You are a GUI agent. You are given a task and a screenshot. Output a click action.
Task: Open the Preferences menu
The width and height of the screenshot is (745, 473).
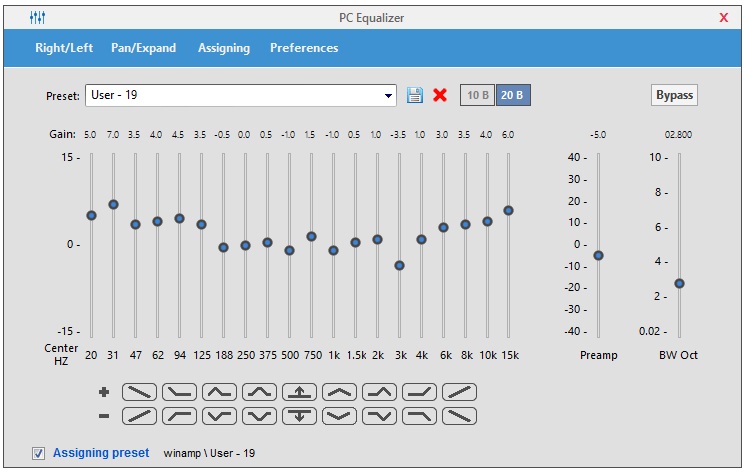[304, 48]
